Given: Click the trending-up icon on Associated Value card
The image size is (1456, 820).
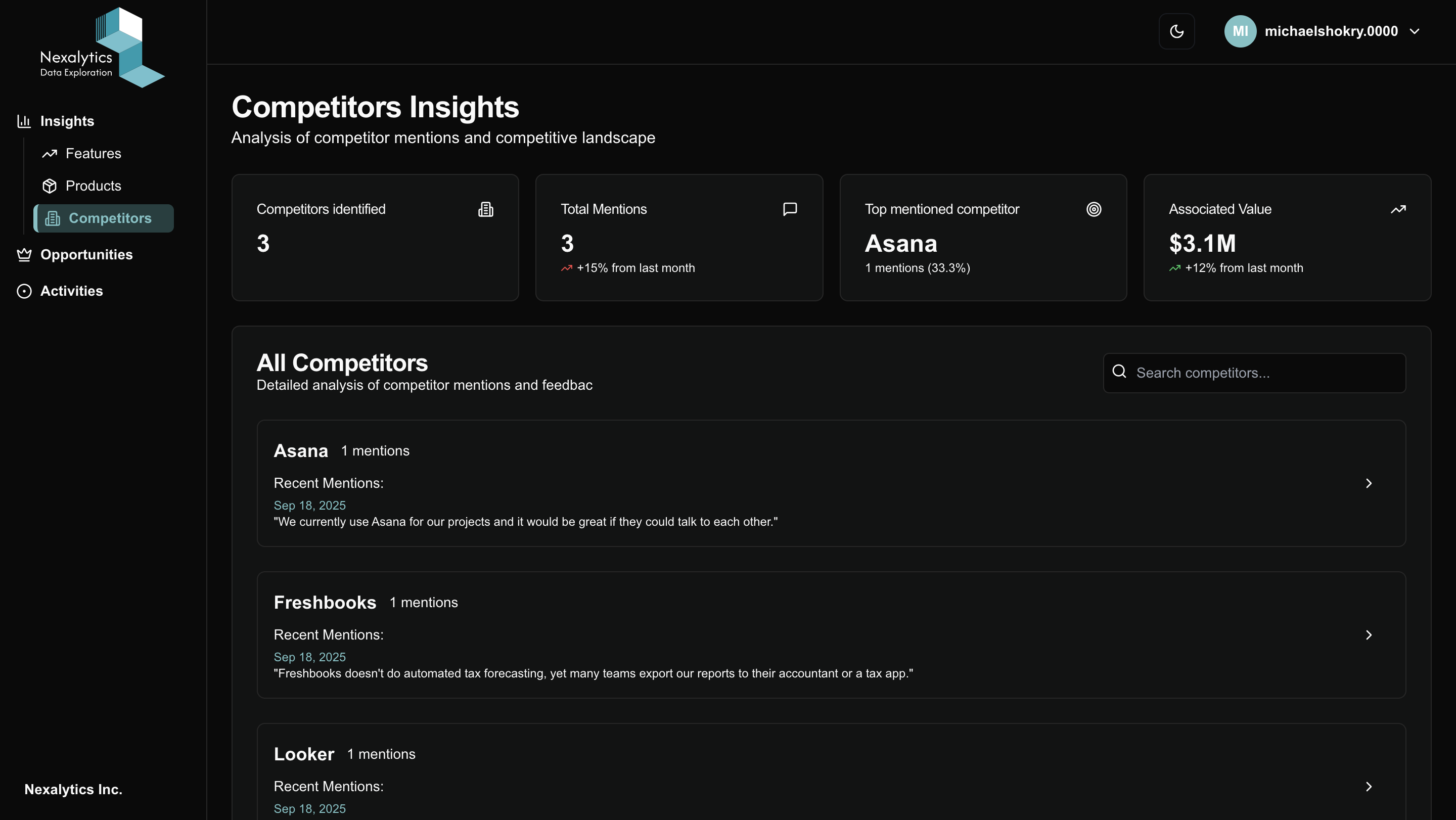Looking at the screenshot, I should [1399, 208].
